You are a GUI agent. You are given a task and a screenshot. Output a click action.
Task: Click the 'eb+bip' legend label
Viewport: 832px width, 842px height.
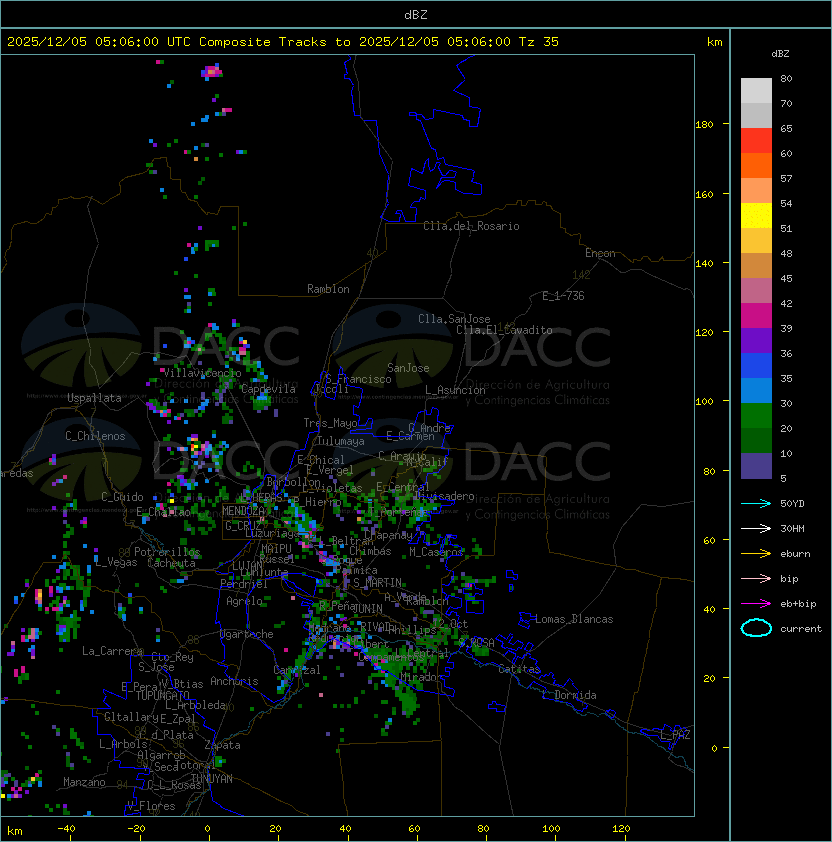798,604
